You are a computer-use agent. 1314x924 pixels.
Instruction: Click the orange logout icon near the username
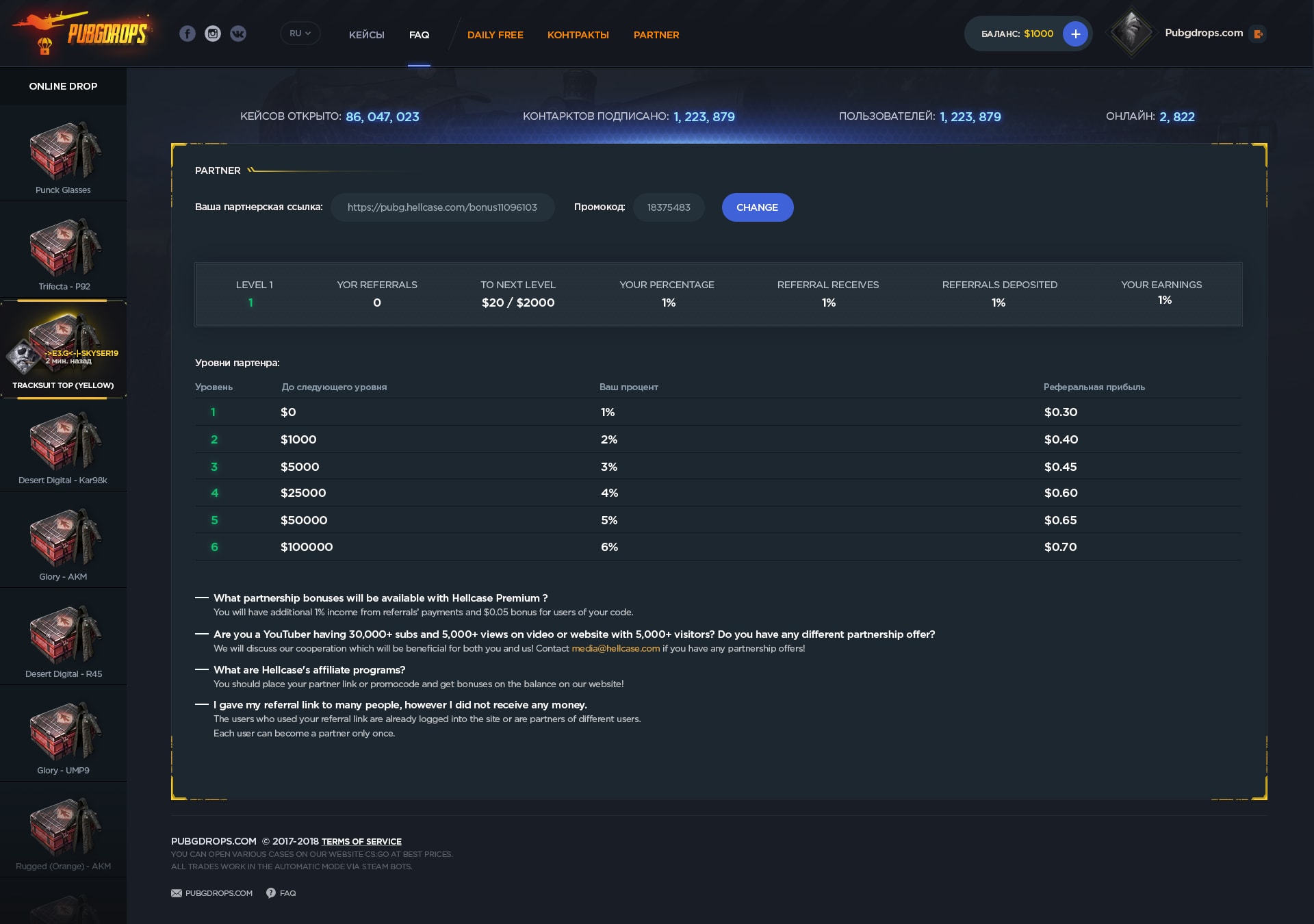[1258, 34]
